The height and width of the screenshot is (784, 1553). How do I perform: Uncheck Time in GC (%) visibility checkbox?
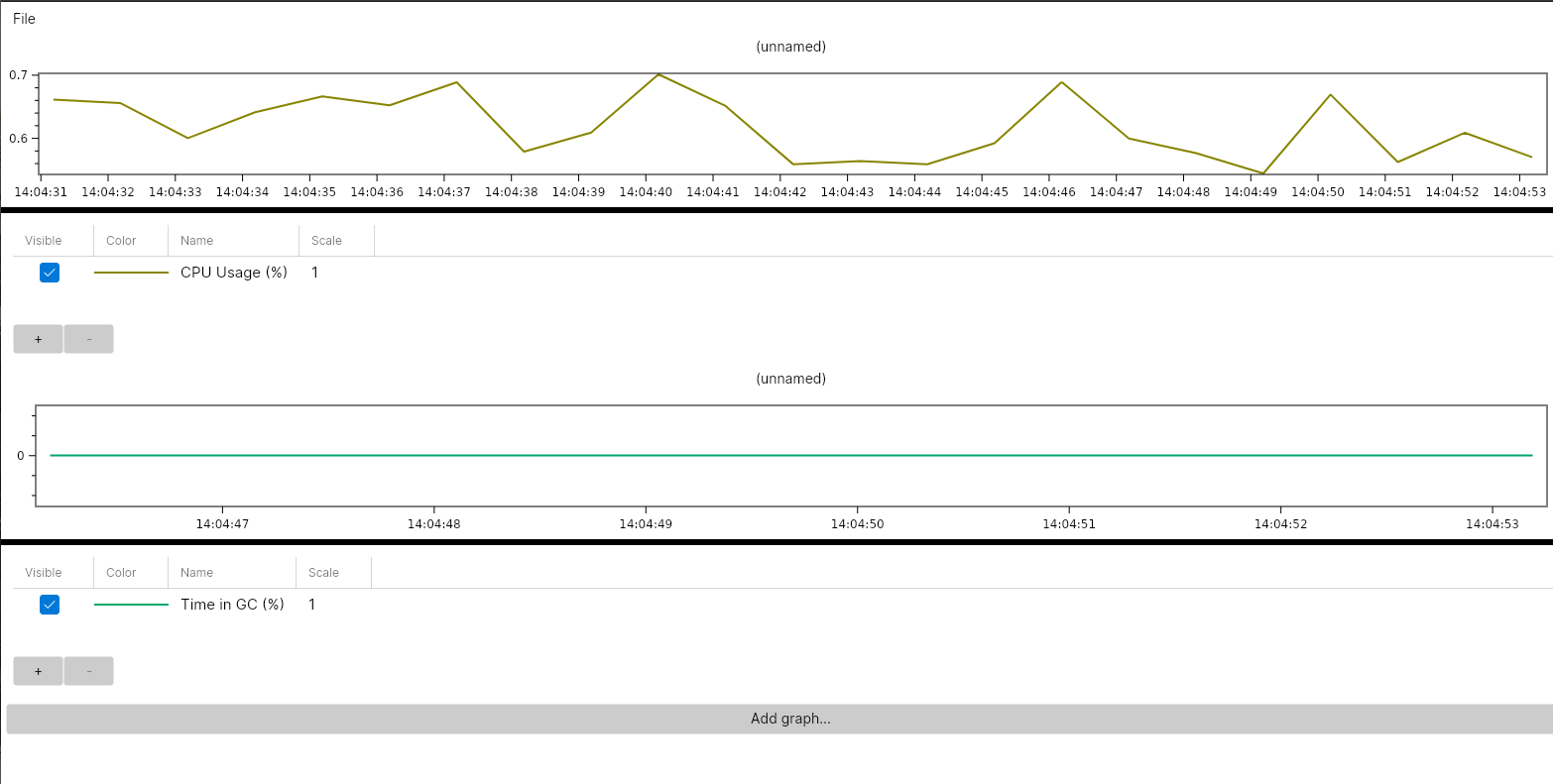point(50,605)
